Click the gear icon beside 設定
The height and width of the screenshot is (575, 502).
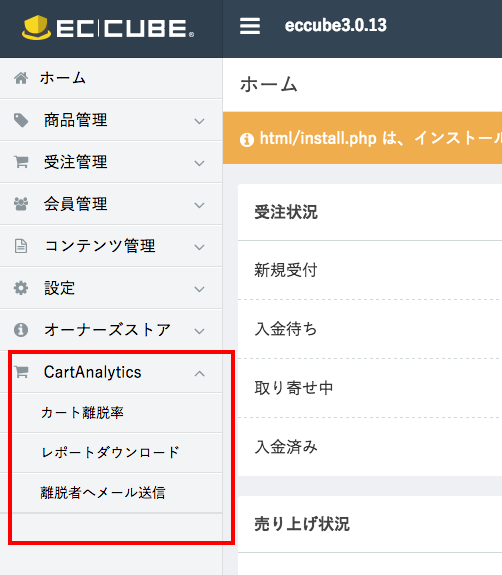(x=21, y=288)
